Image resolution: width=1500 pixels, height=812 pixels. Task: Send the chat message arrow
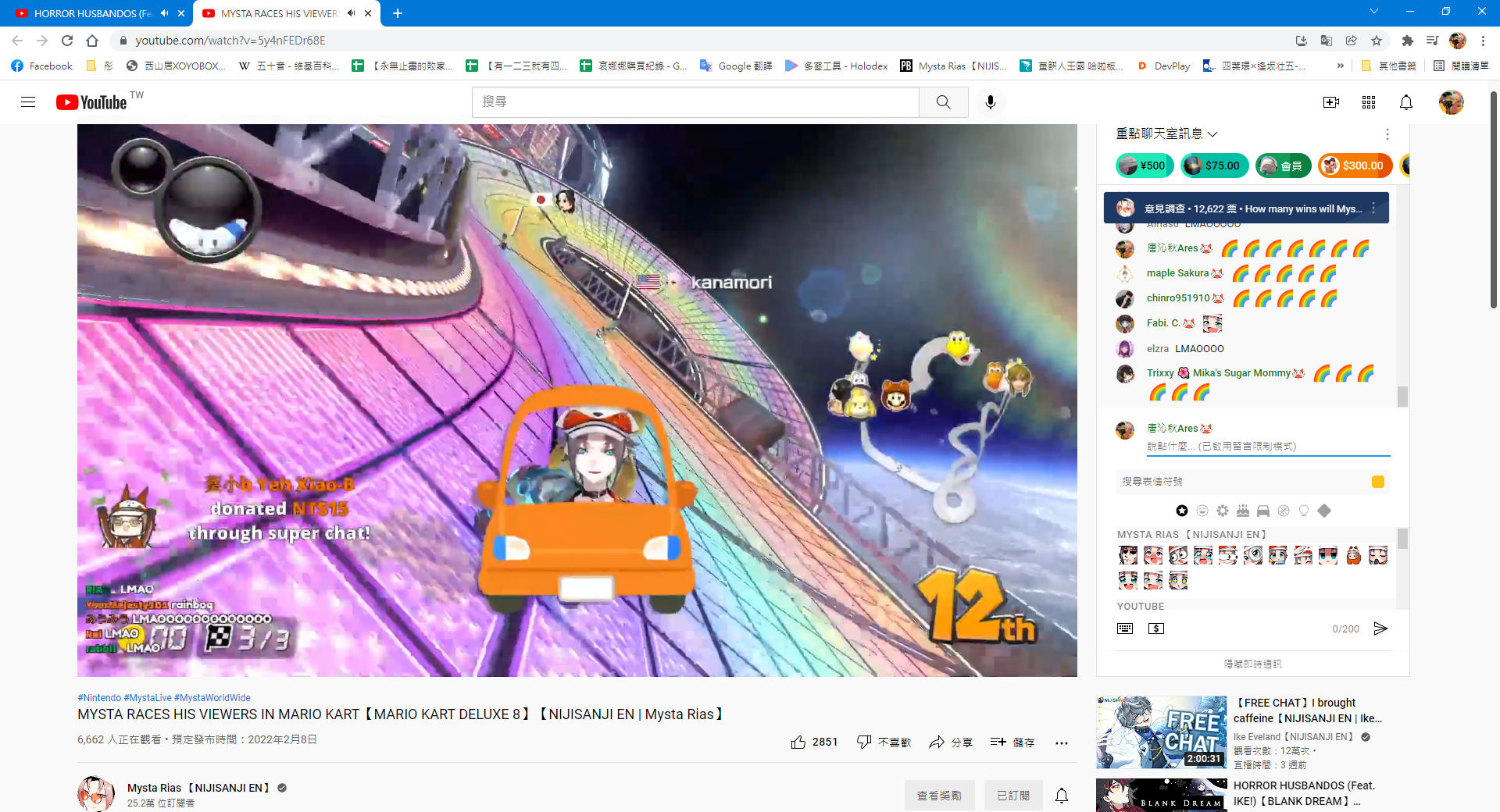[x=1380, y=629]
